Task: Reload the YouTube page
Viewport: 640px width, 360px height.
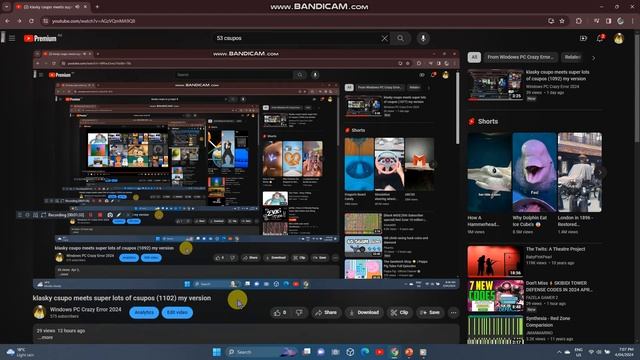Action: pyautogui.click(x=31, y=21)
